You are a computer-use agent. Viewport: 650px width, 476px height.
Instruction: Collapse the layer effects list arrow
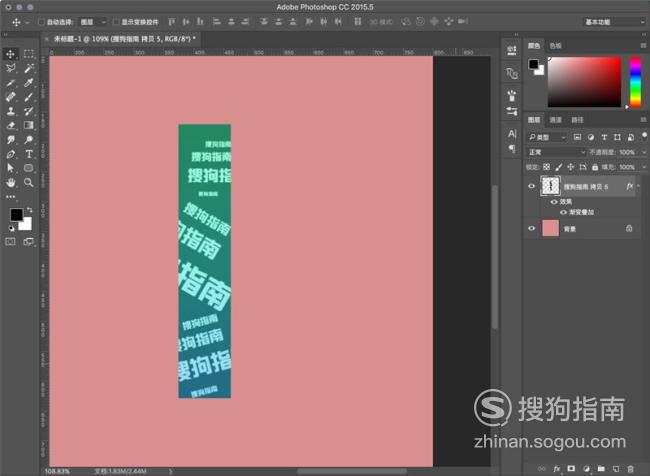pos(639,186)
